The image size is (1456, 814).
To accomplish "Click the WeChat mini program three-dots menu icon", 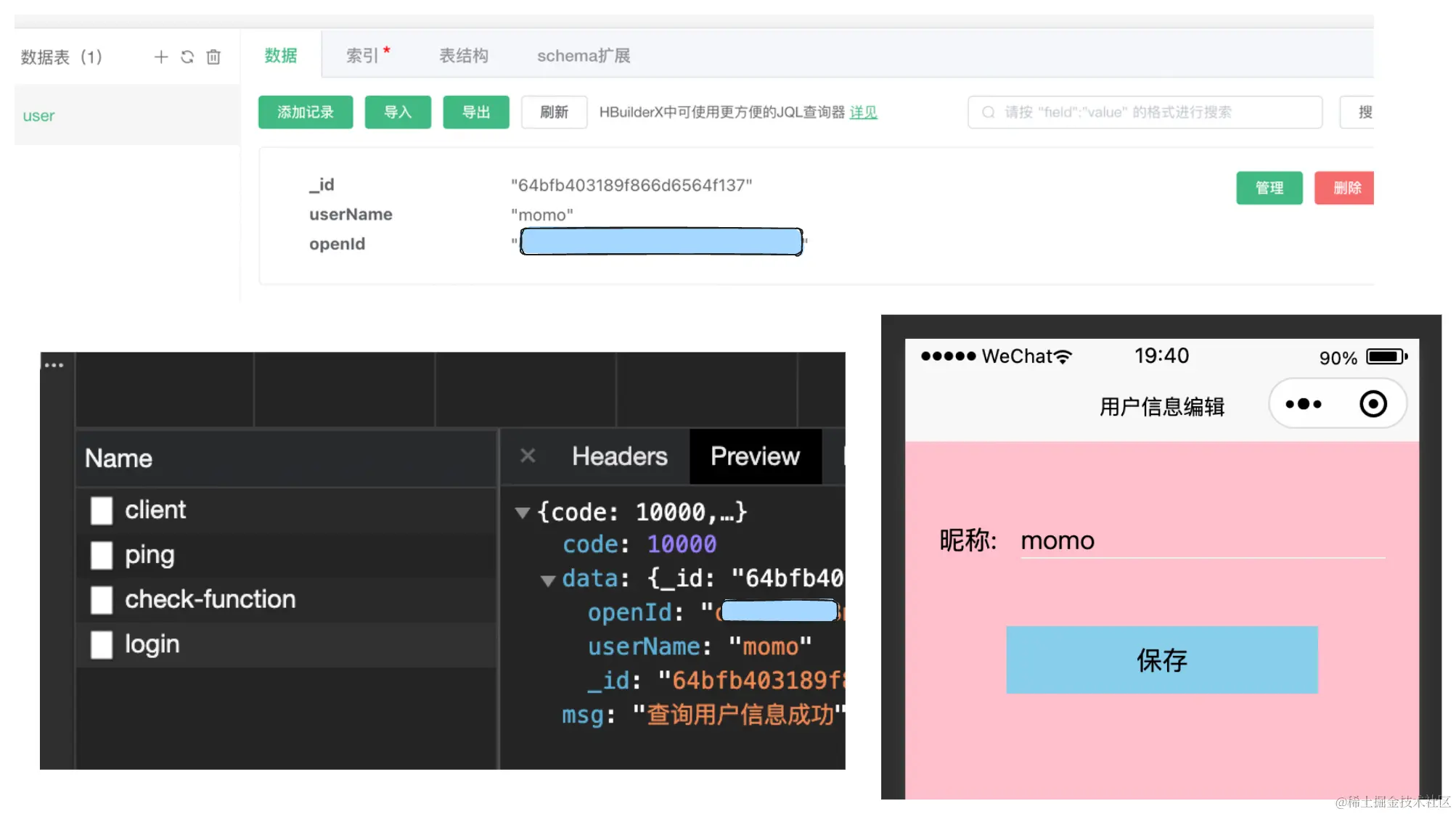I will (x=1304, y=404).
